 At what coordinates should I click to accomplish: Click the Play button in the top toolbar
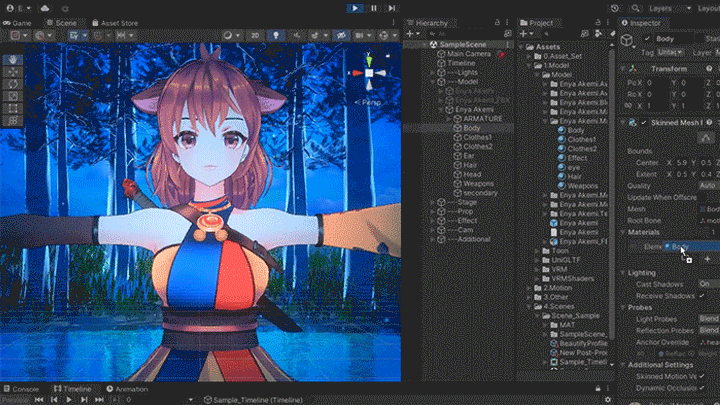click(355, 8)
